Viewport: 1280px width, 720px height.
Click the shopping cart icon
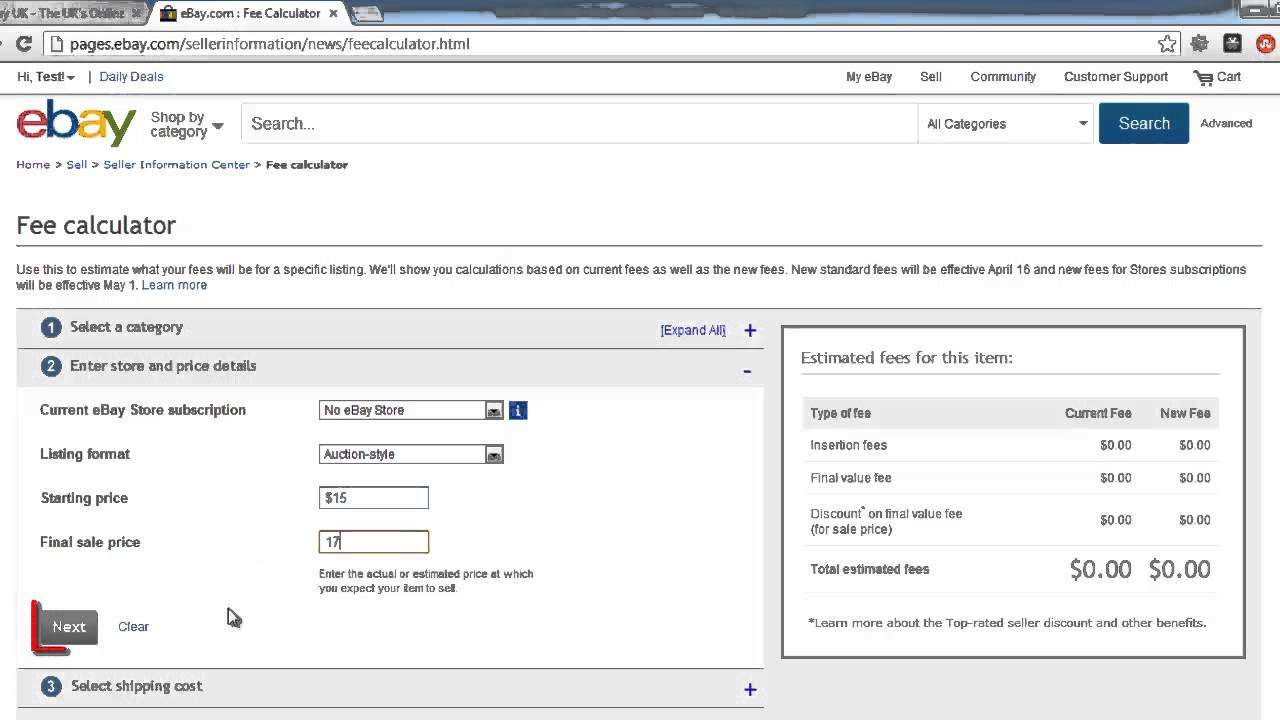coord(1202,77)
